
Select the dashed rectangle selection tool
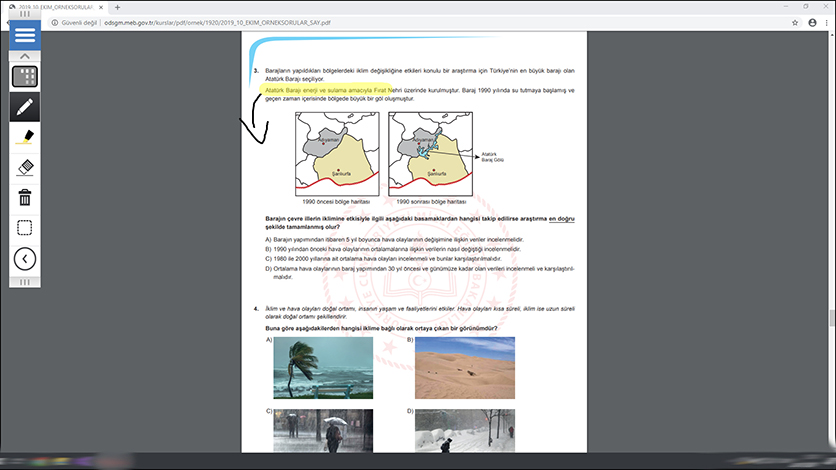(x=25, y=227)
